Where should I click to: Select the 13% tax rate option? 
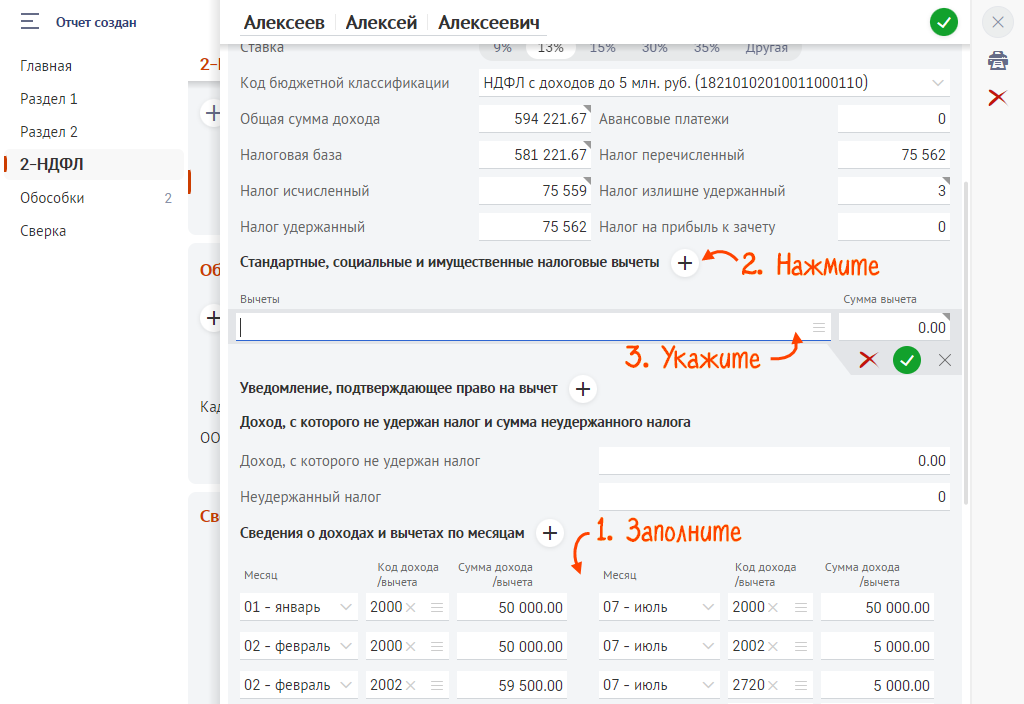550,47
